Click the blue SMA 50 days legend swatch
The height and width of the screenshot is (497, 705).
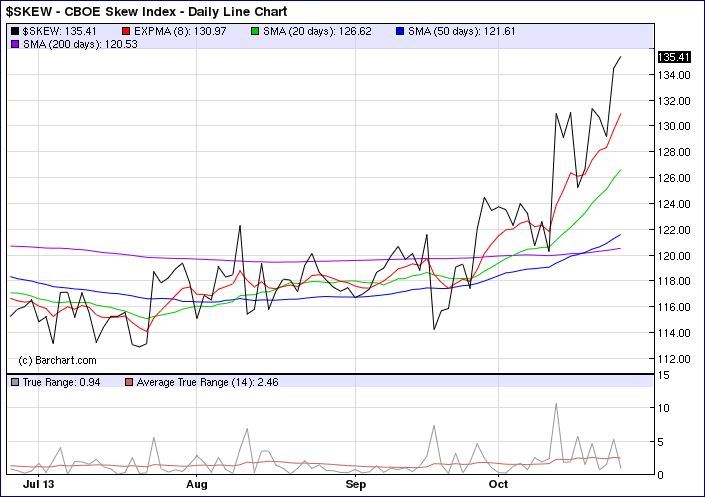tap(400, 31)
